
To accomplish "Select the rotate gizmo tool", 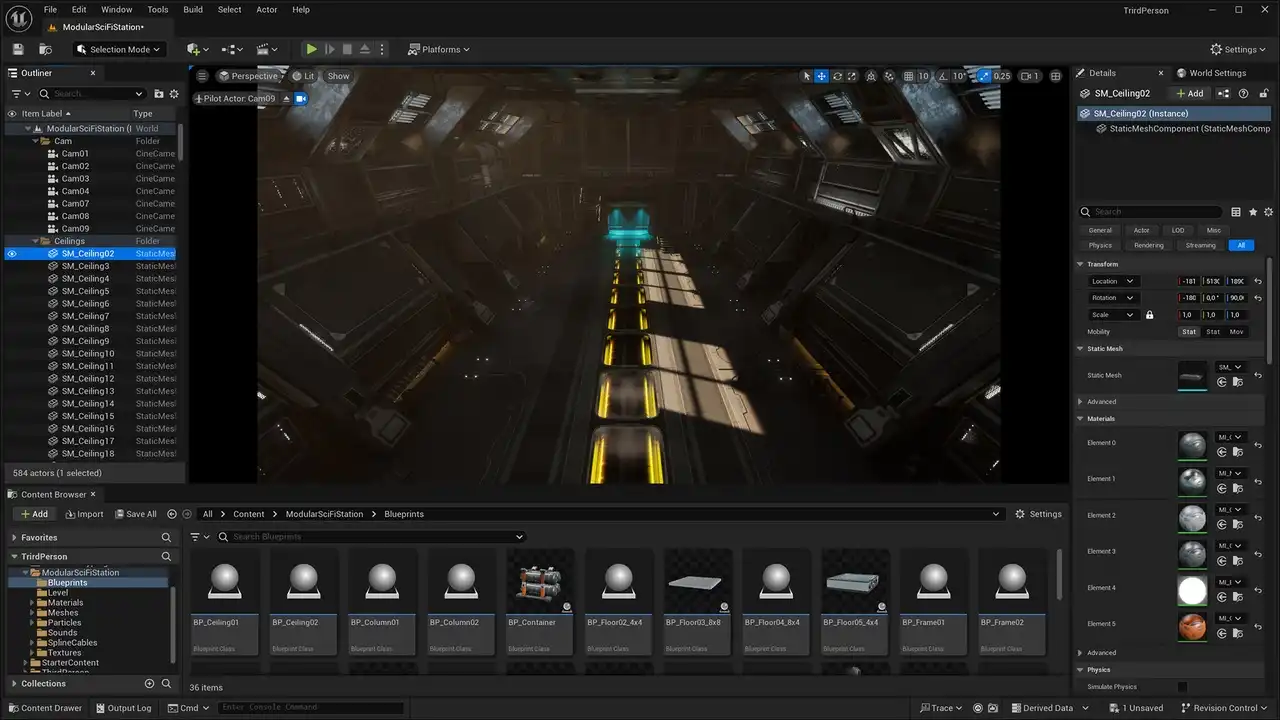I will pos(838,76).
